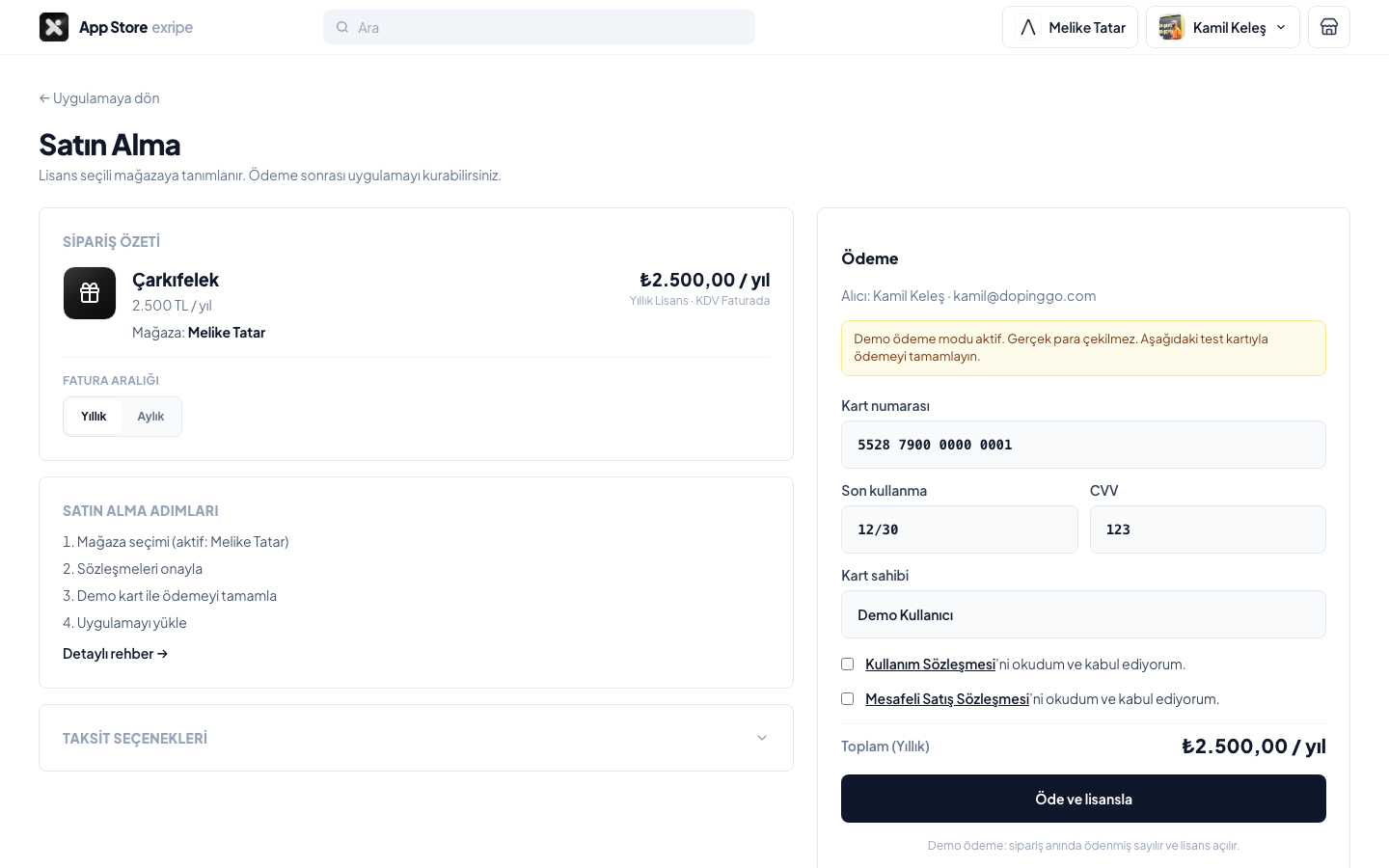Click step 'Uygulamayı yükle'
This screenshot has height=868, width=1389.
(125, 623)
